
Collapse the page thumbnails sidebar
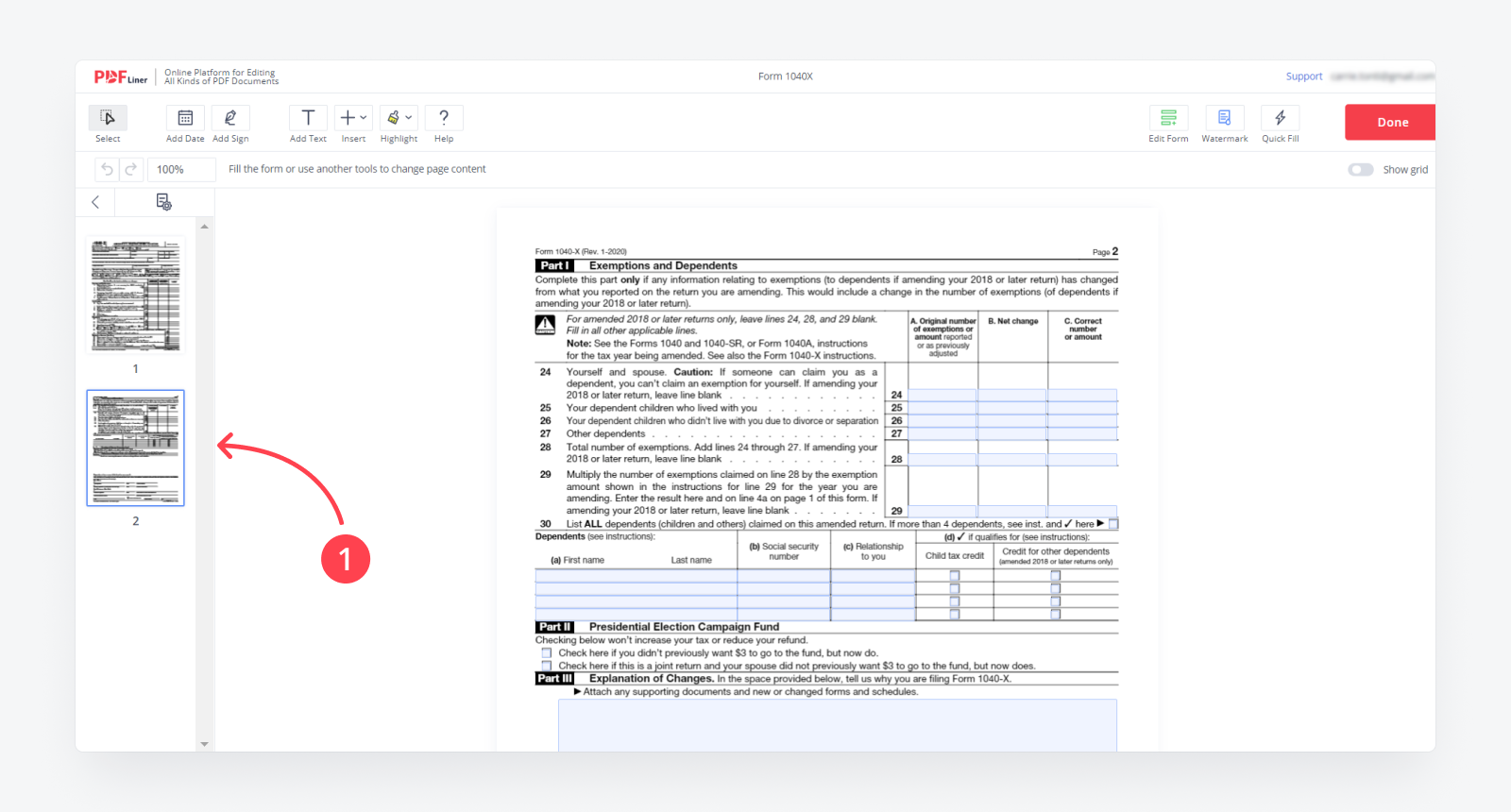click(x=95, y=202)
